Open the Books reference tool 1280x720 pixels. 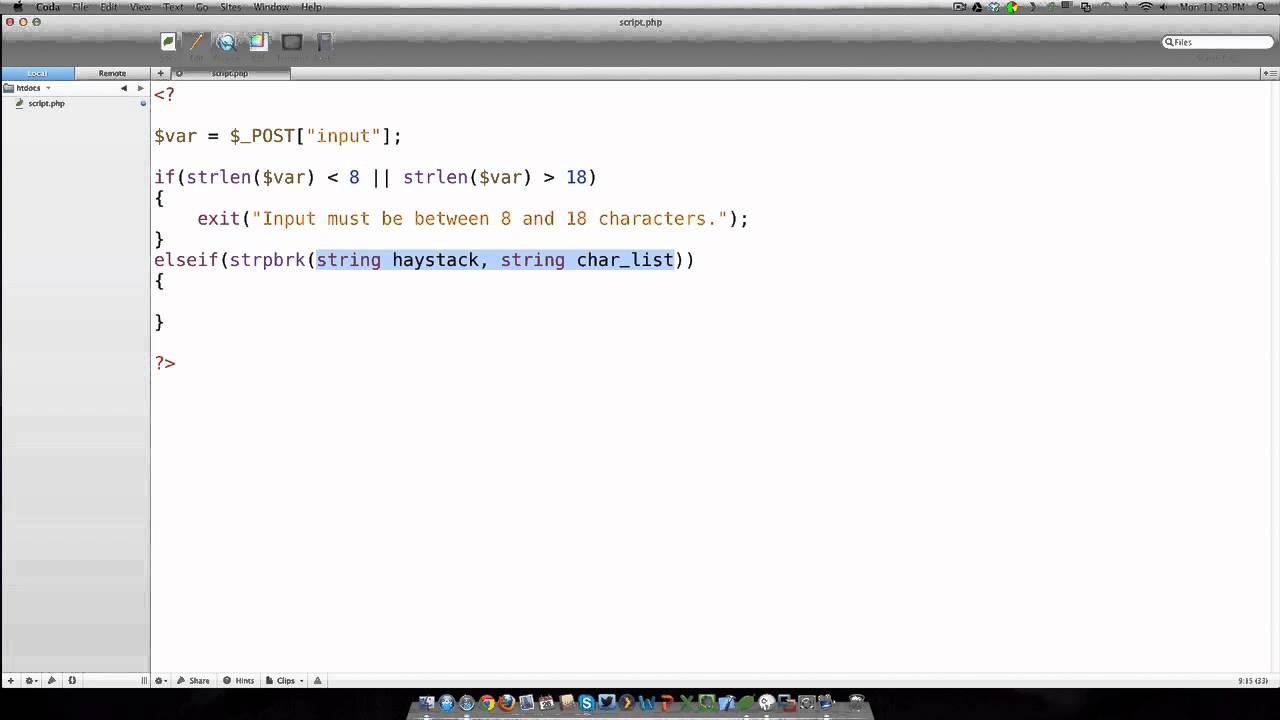pyautogui.click(x=324, y=42)
